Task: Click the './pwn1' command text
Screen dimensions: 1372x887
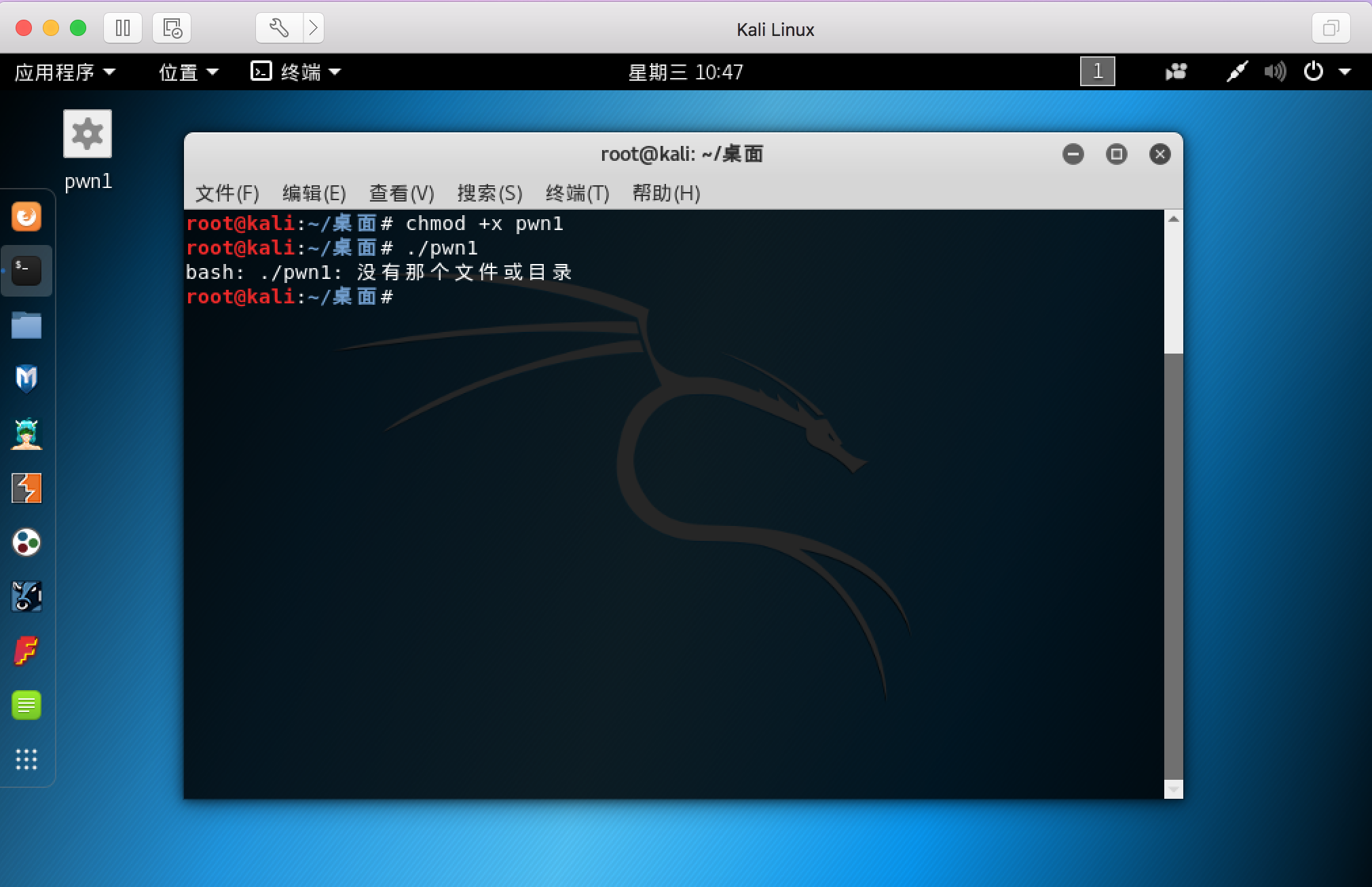Action: [x=442, y=248]
